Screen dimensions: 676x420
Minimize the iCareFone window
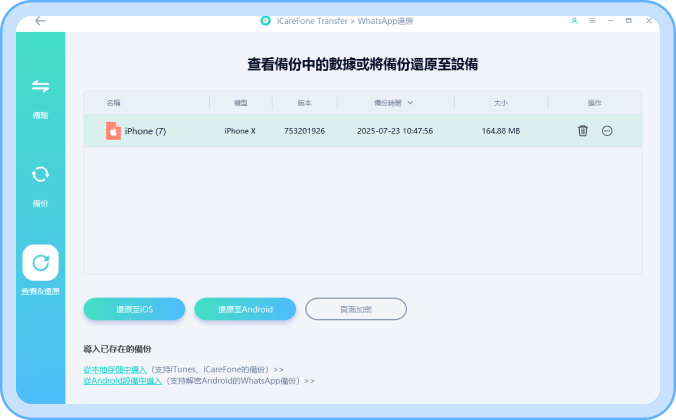pyautogui.click(x=610, y=20)
